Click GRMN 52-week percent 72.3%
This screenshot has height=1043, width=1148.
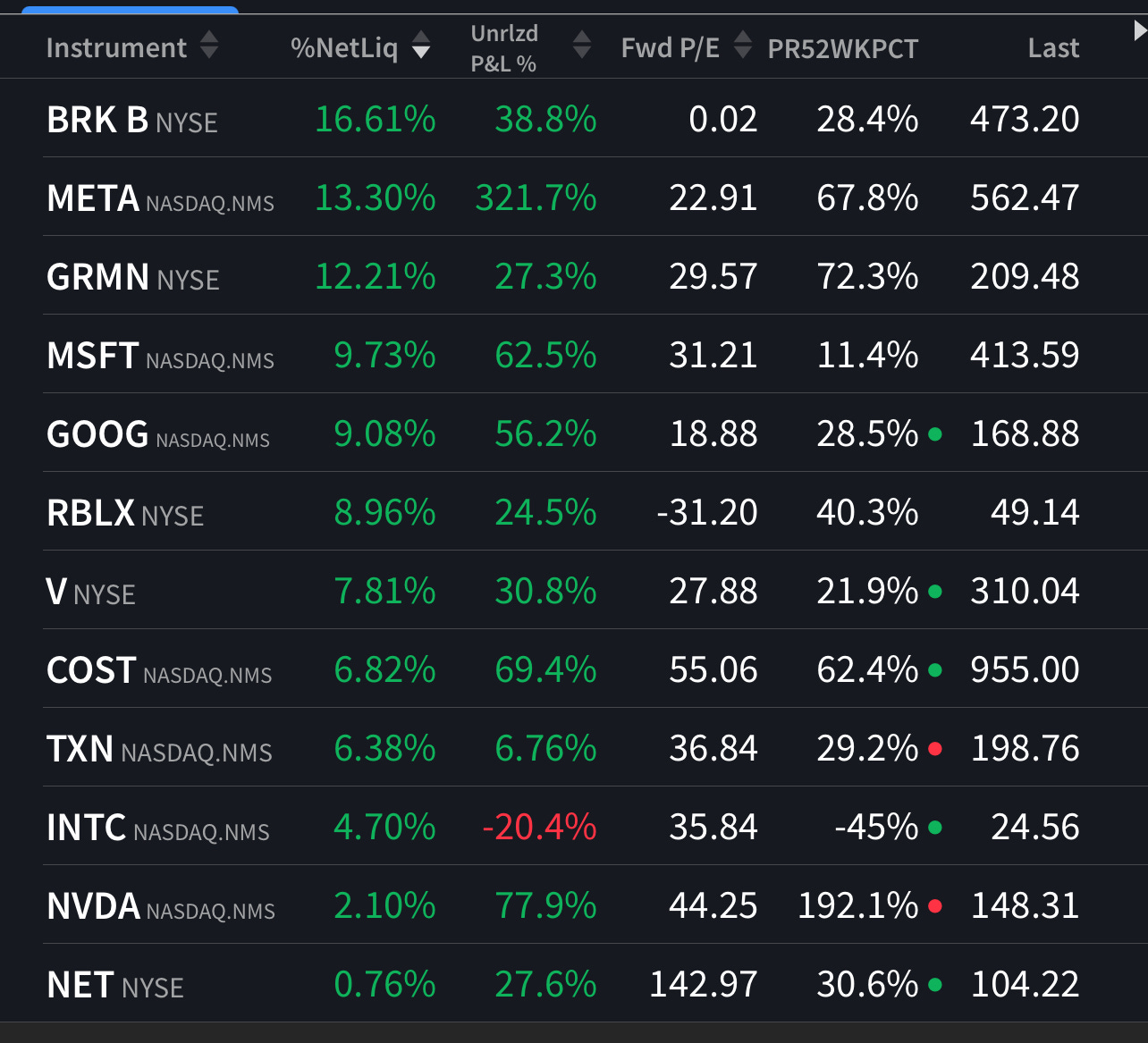868,276
